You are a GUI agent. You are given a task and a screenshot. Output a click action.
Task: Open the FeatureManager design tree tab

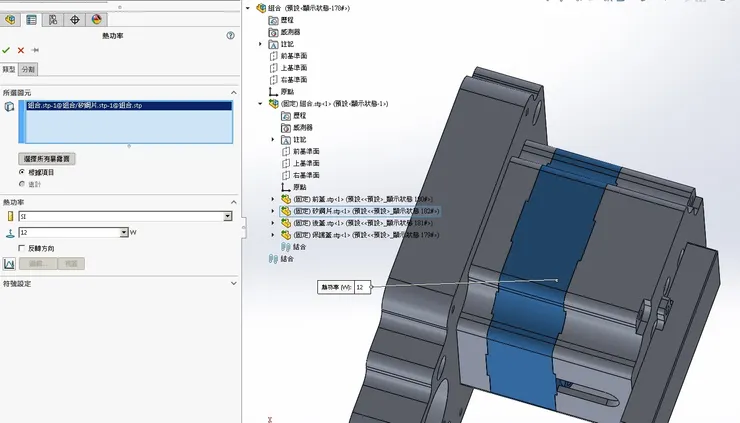[10, 19]
